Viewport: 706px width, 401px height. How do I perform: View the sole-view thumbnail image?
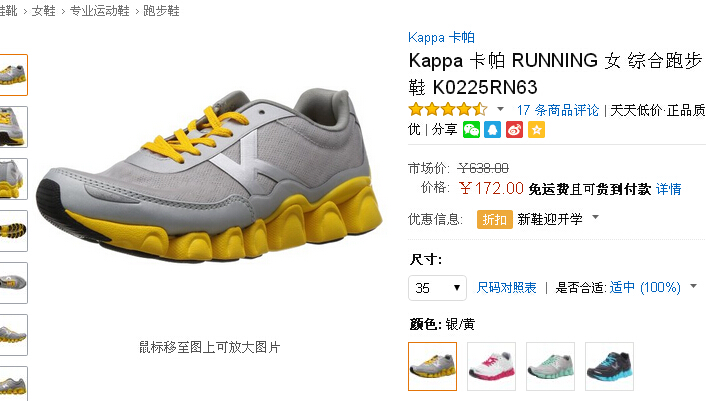point(14,231)
